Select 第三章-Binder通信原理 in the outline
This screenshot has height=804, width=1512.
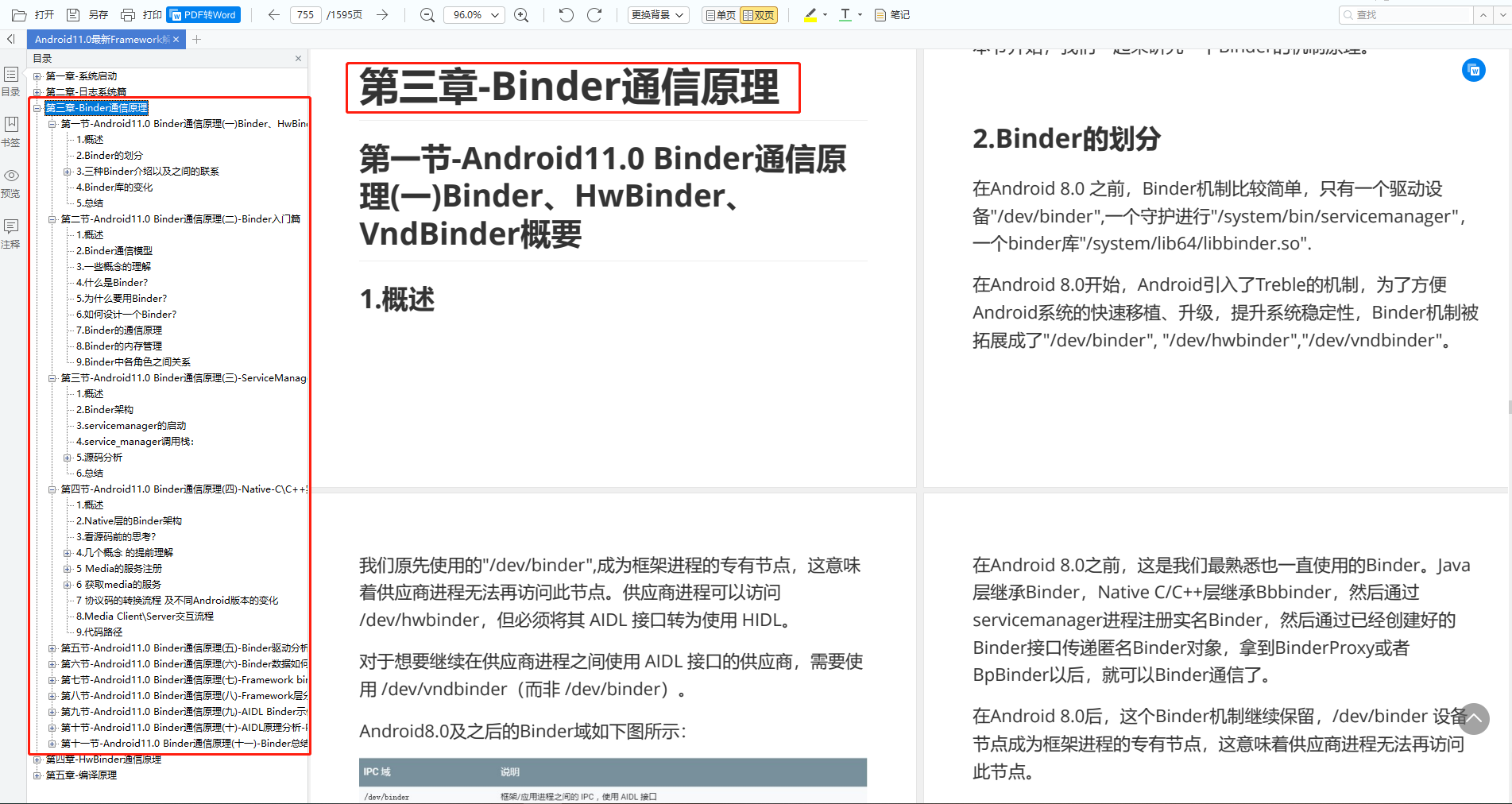click(96, 108)
